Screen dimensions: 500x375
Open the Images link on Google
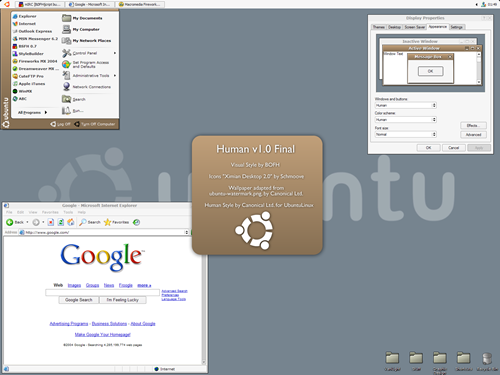74,285
